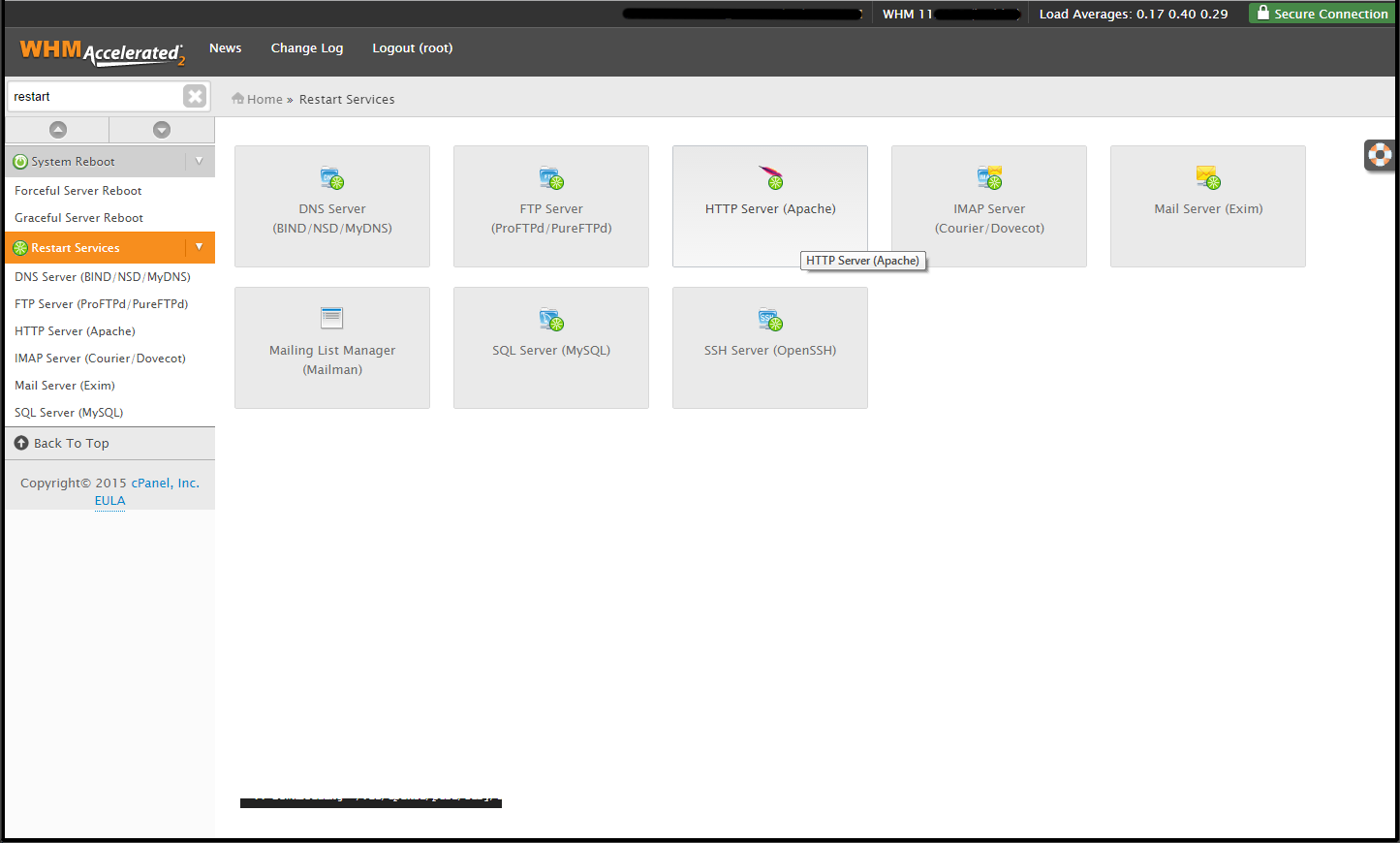The image size is (1400, 843).
Task: Select Mail Server (Exim) in sidebar
Action: point(65,386)
